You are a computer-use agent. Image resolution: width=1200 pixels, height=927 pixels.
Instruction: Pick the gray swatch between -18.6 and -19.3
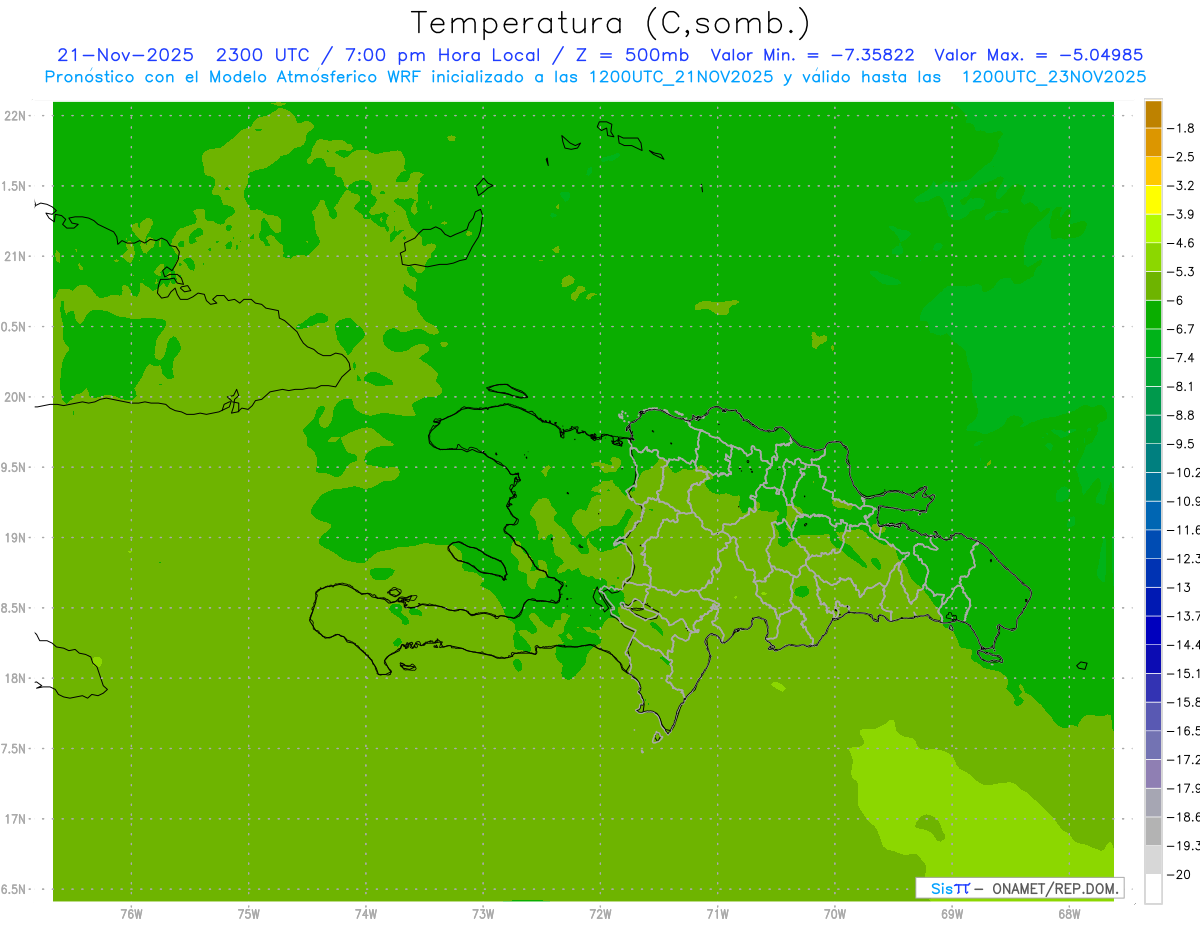tap(1153, 832)
